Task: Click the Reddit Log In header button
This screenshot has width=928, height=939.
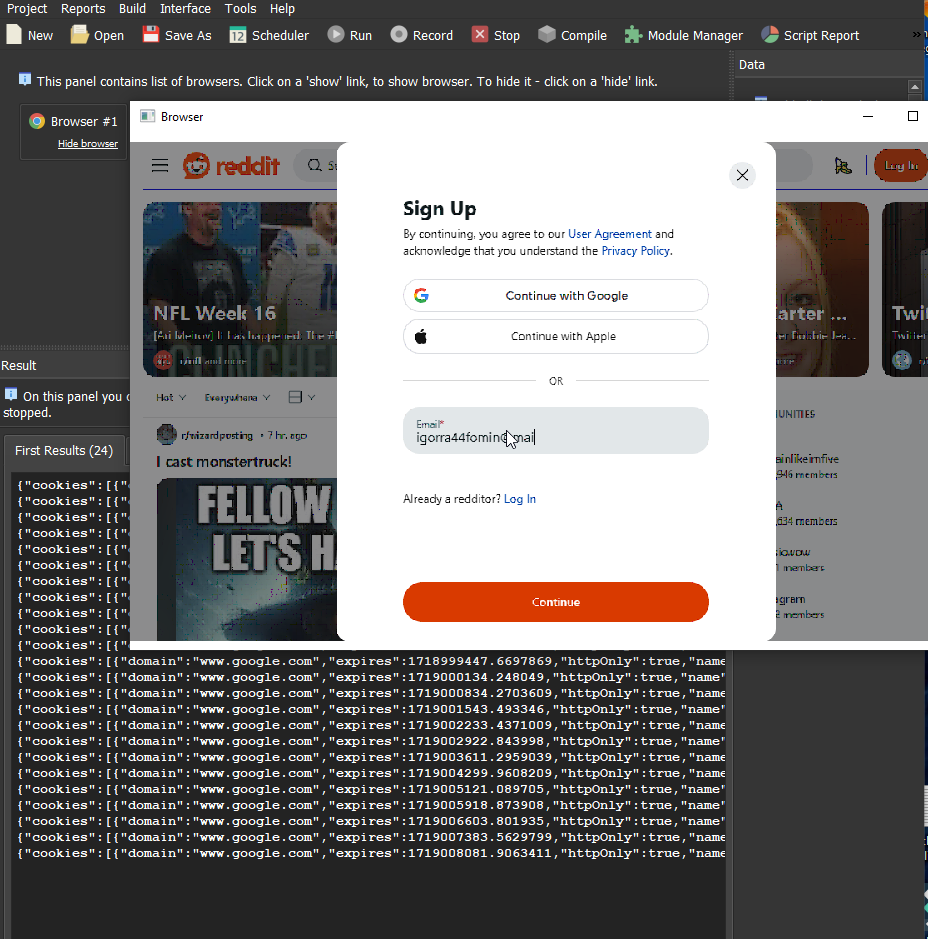Action: [x=900, y=166]
